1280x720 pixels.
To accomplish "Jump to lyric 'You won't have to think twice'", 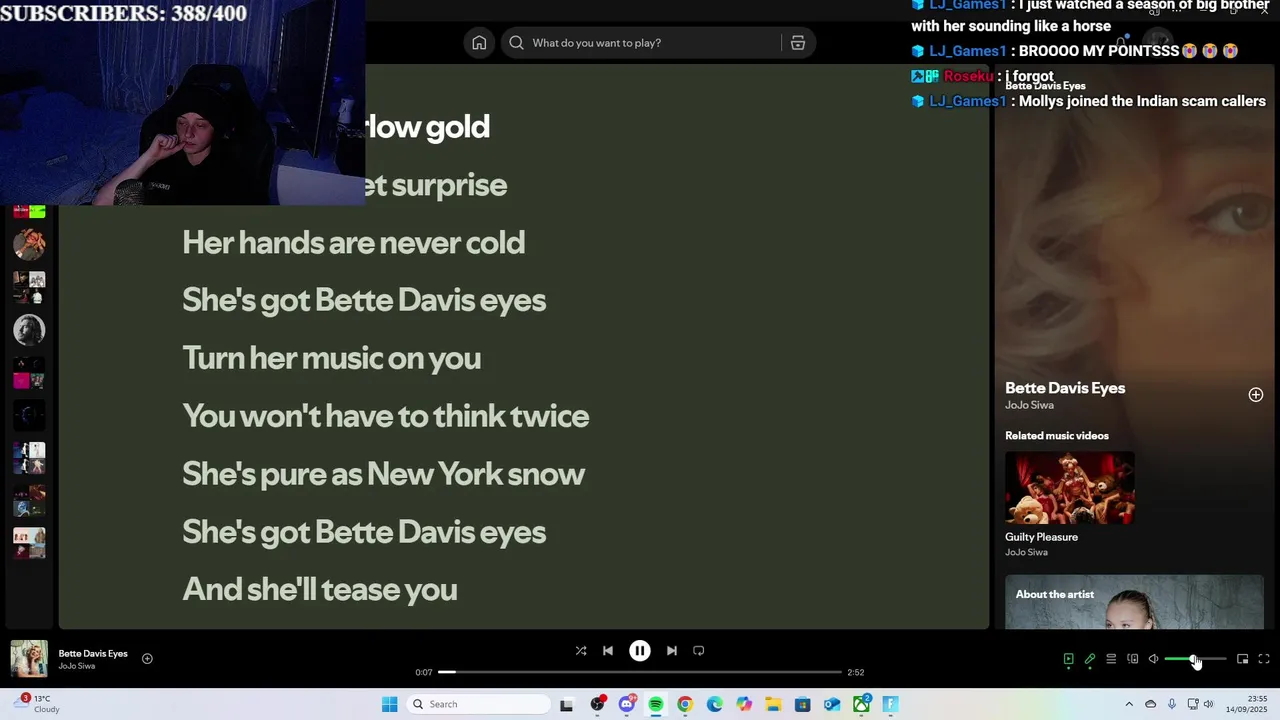I will 385,416.
